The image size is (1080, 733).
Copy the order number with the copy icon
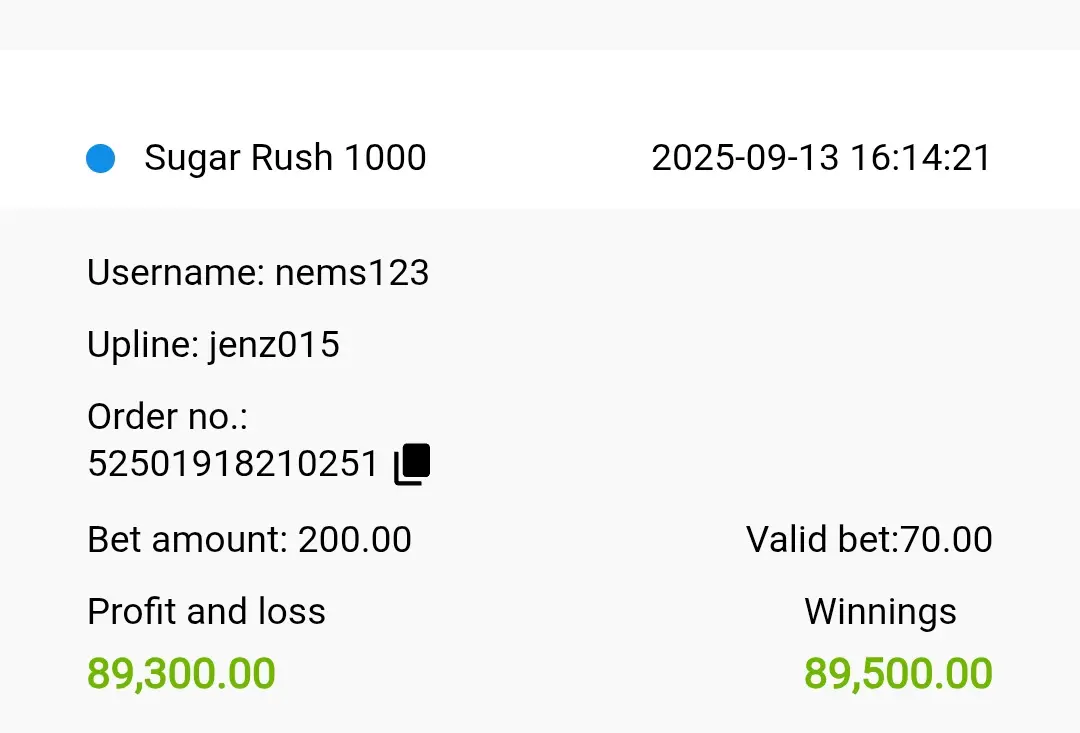click(x=412, y=464)
